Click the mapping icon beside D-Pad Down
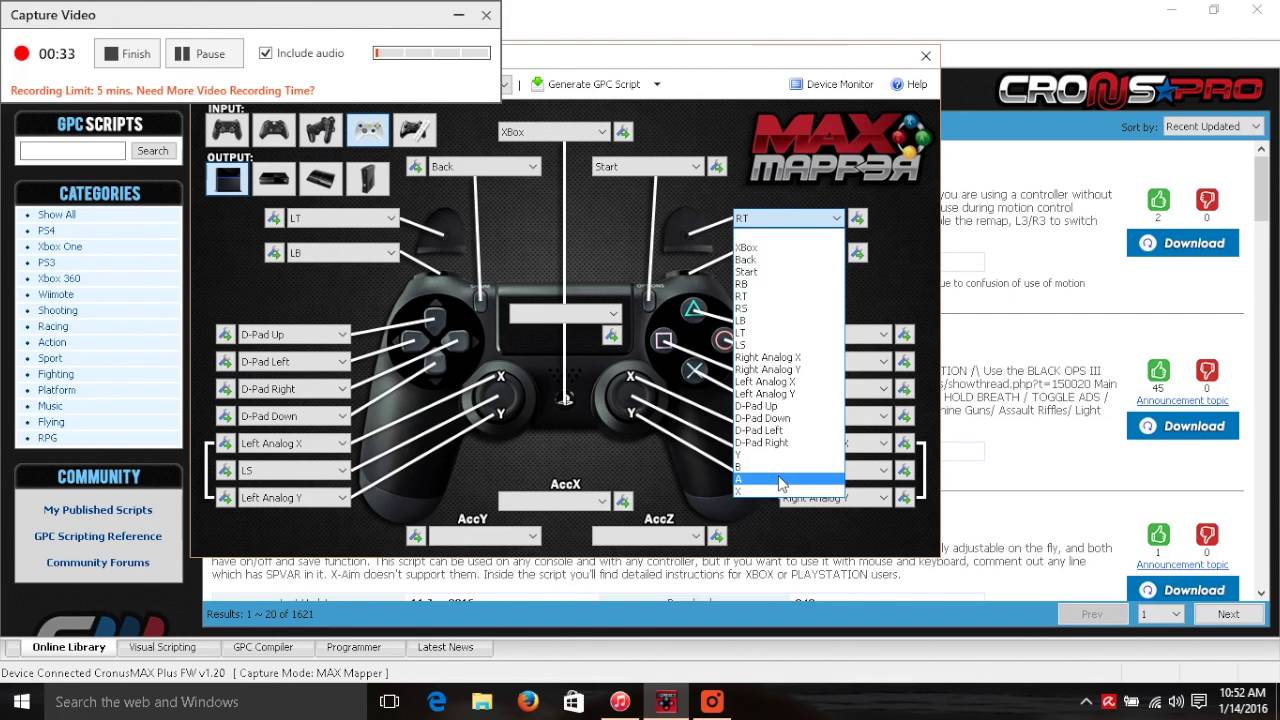 coord(225,416)
